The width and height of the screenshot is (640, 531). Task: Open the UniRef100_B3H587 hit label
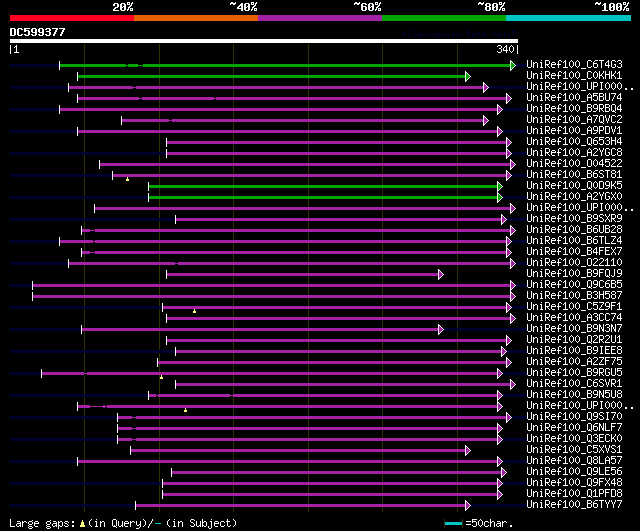[574, 295]
